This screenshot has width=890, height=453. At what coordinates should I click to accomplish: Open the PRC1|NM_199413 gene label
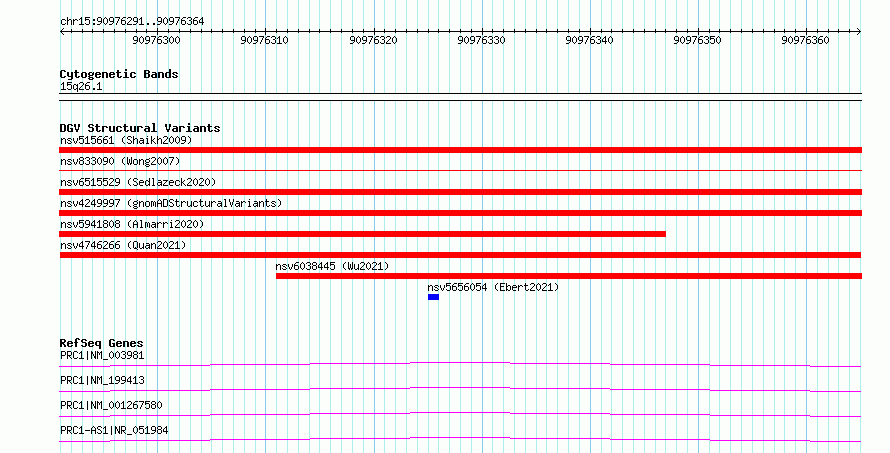102,380
